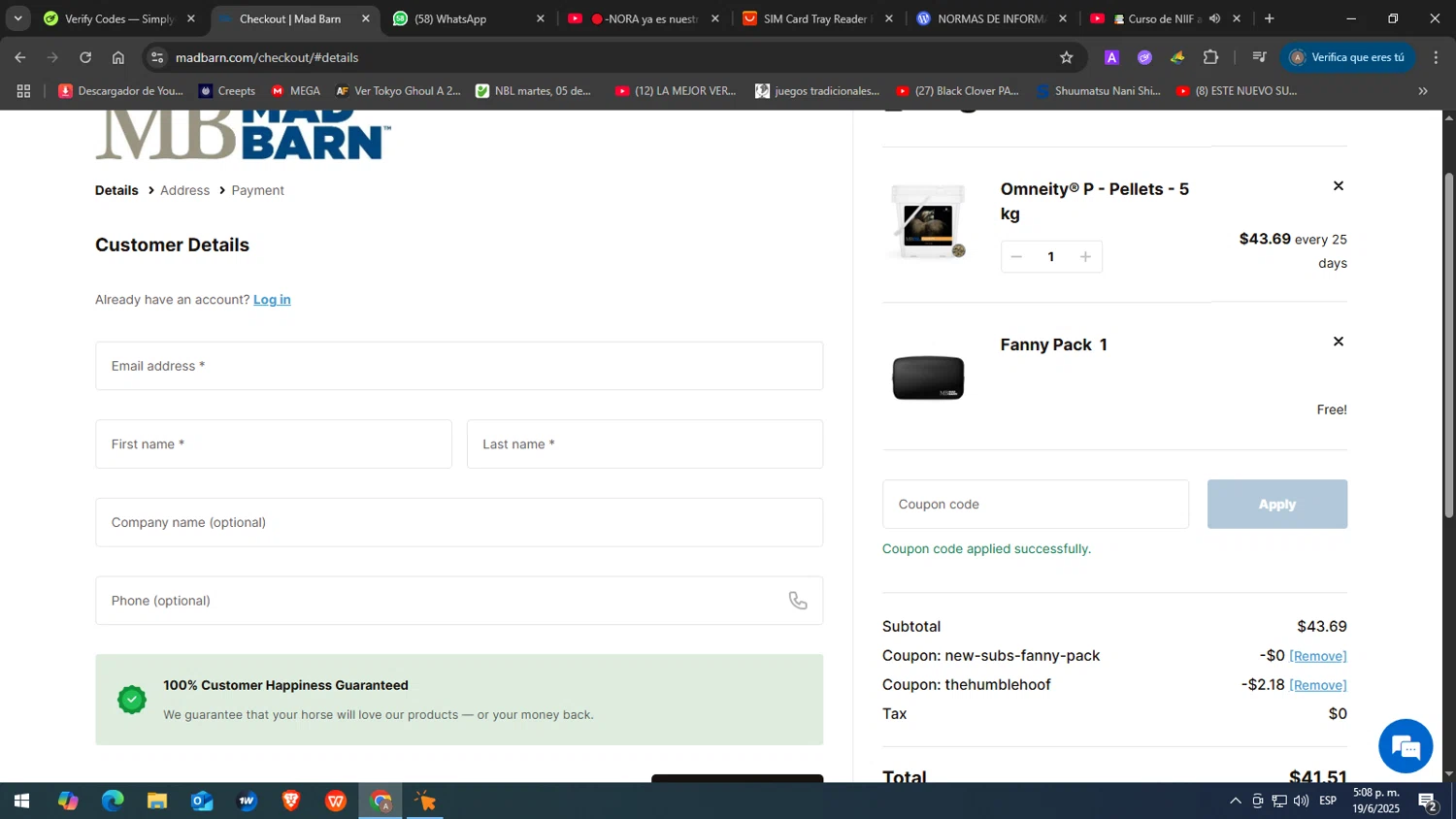Open File Explorer from the taskbar
The image size is (1456, 819).
(x=157, y=801)
